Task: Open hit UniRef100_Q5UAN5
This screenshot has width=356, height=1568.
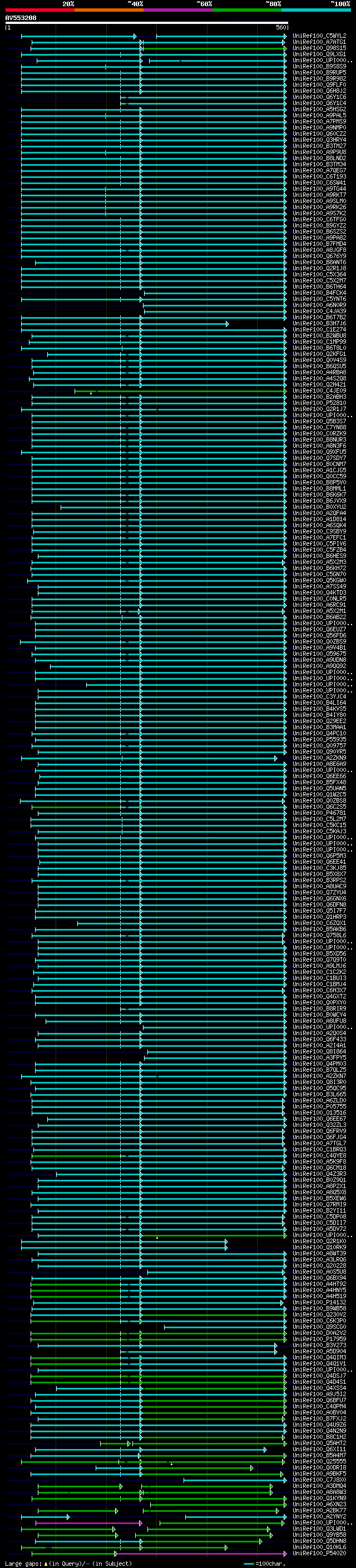Action: click(319, 788)
